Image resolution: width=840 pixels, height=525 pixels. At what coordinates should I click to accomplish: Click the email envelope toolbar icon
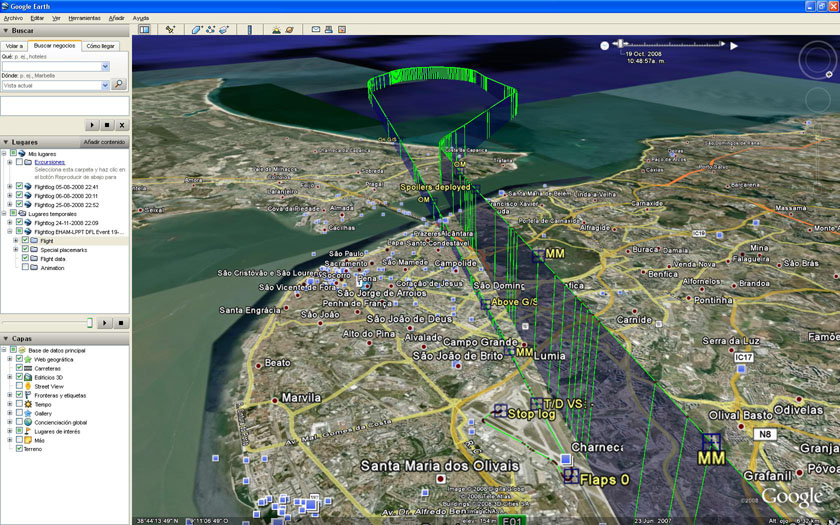coord(316,29)
